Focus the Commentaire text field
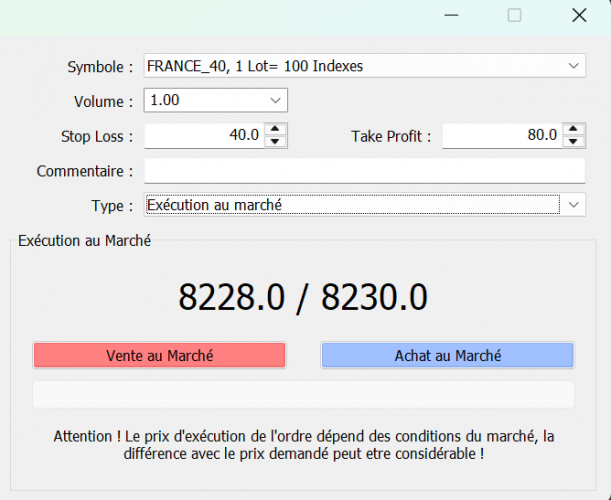611x500 pixels. (364, 171)
